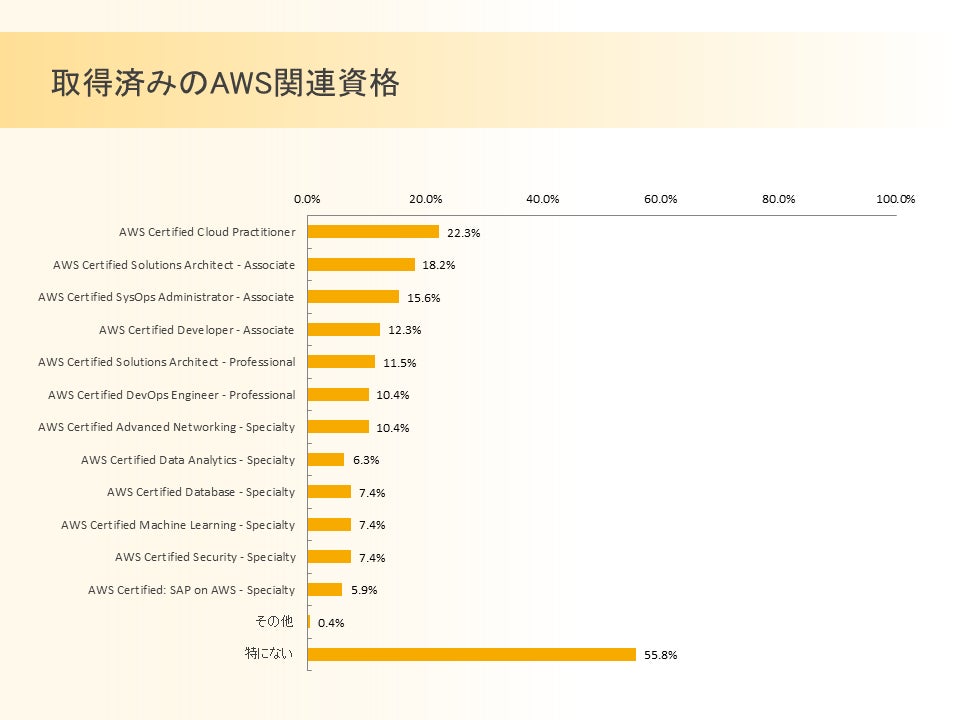Click the その他 category label
Image resolution: width=960 pixels, height=720 pixels.
pyautogui.click(x=274, y=622)
